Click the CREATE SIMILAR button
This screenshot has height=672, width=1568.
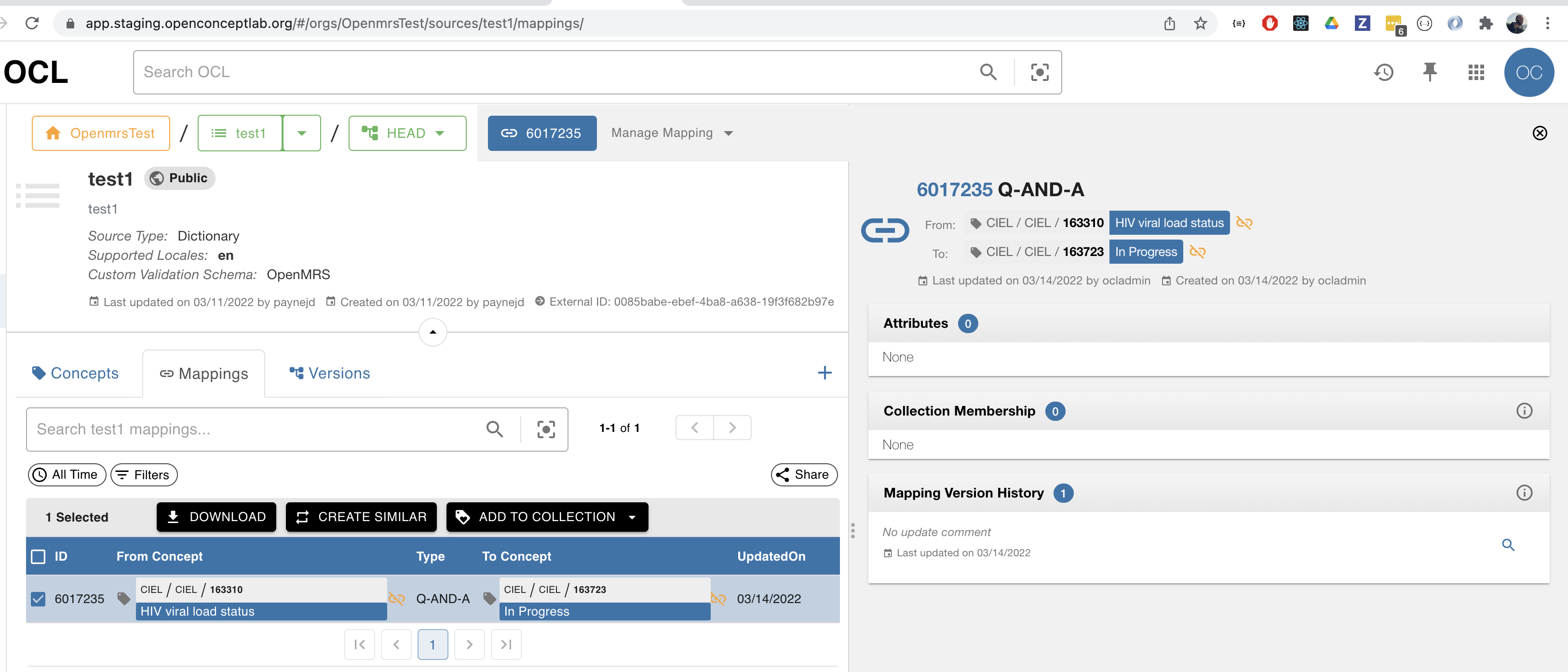click(361, 517)
